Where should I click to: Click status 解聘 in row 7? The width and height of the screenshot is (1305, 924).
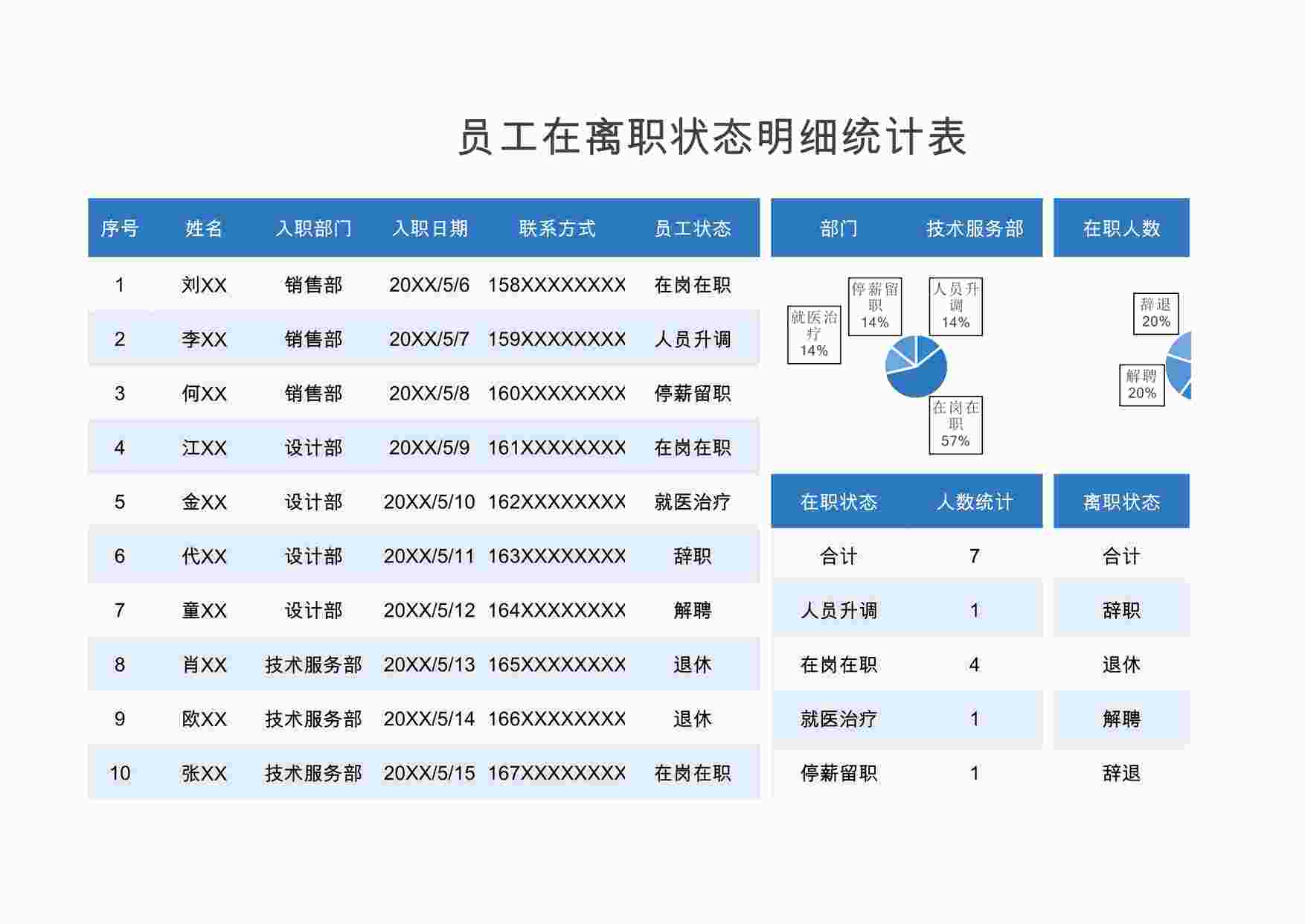(693, 611)
